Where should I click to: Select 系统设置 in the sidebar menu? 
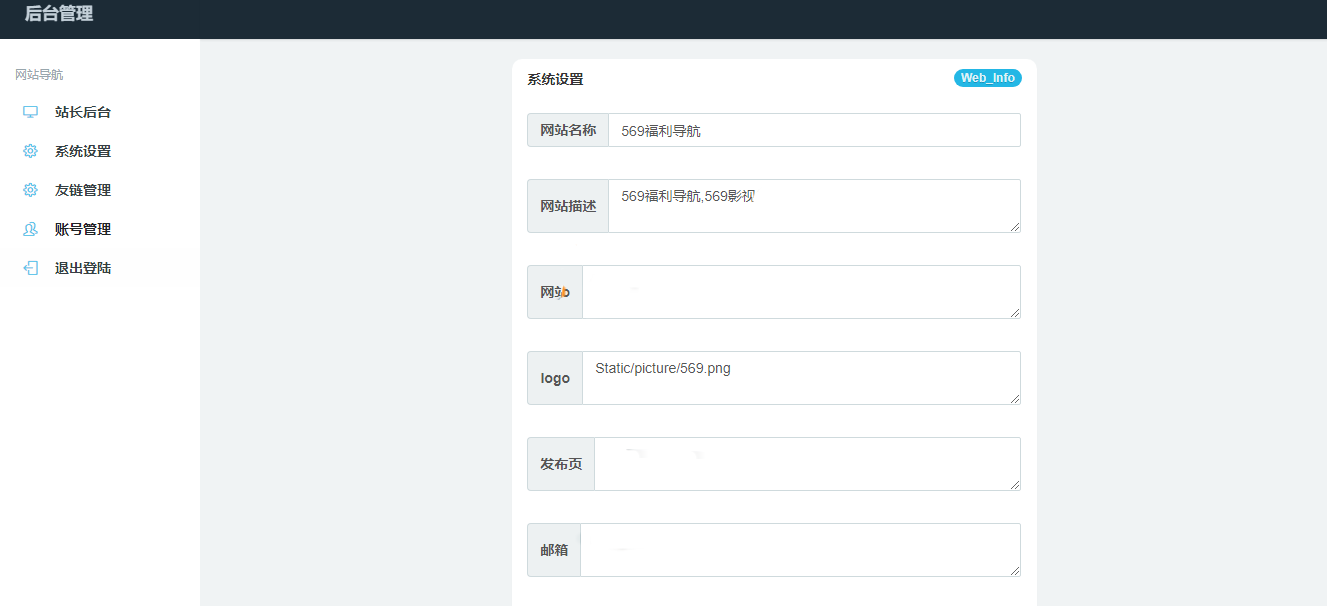[x=84, y=150]
